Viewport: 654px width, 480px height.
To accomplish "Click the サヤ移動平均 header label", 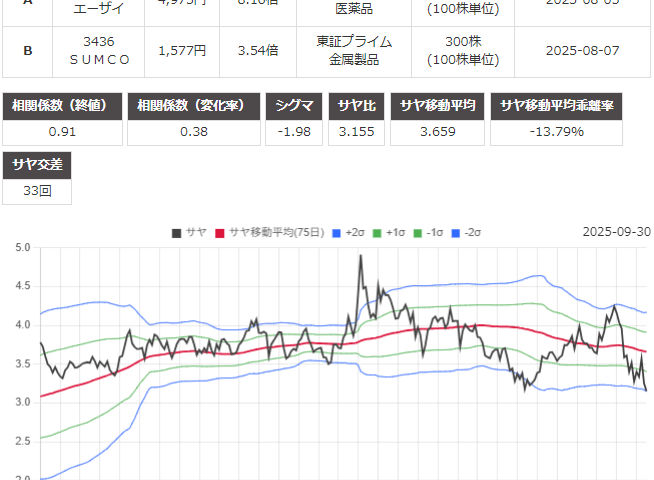I will tap(441, 107).
